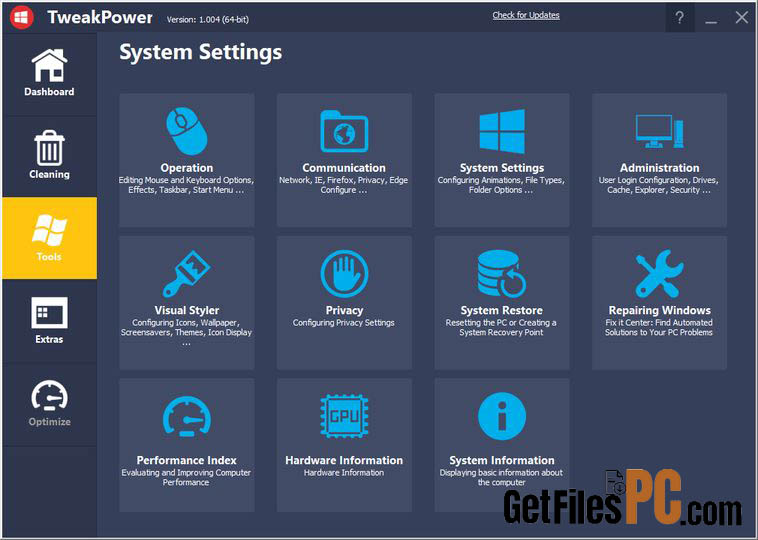
Task: Click the 'Version: 1.004 (64-bit)' text
Action: click(208, 20)
